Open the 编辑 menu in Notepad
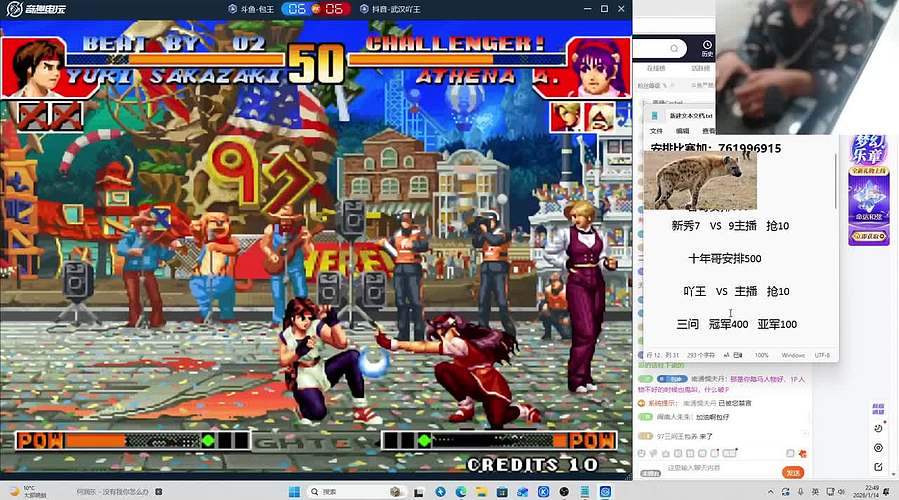The width and height of the screenshot is (899, 500). (x=682, y=131)
